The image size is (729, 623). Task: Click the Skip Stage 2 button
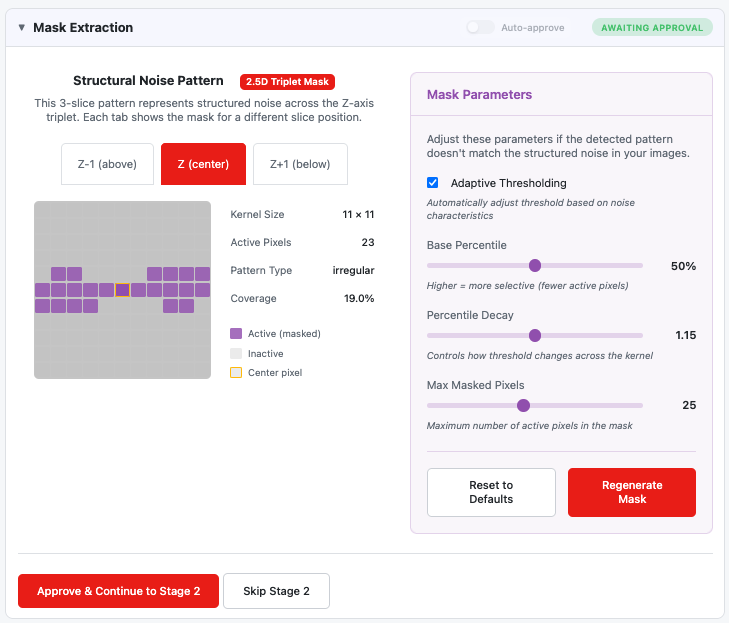click(276, 591)
